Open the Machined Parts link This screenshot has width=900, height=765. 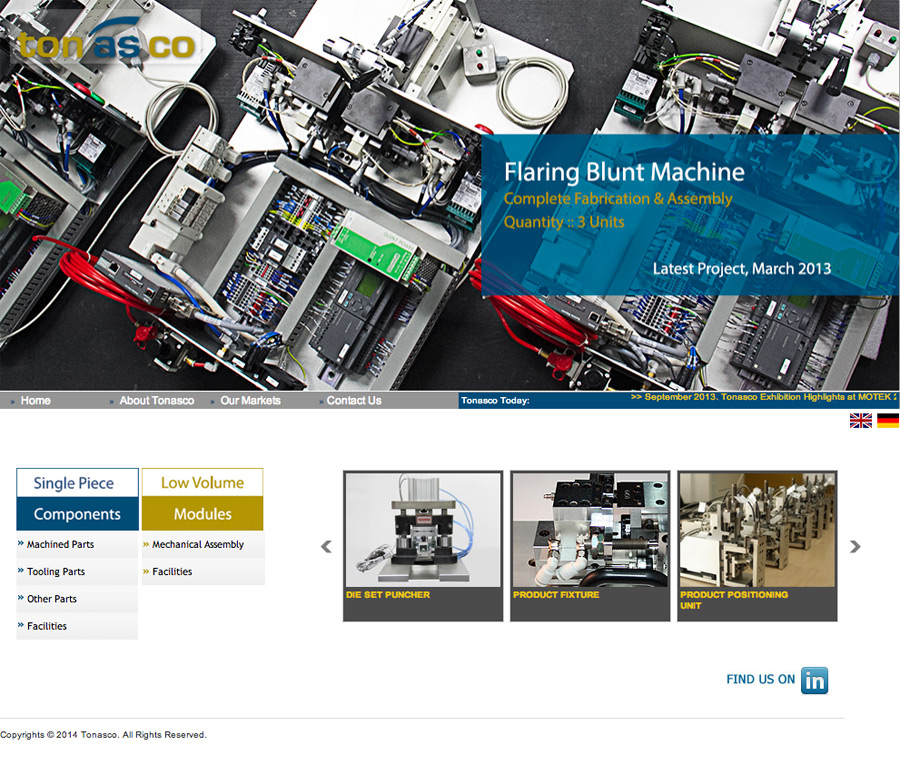pyautogui.click(x=60, y=545)
